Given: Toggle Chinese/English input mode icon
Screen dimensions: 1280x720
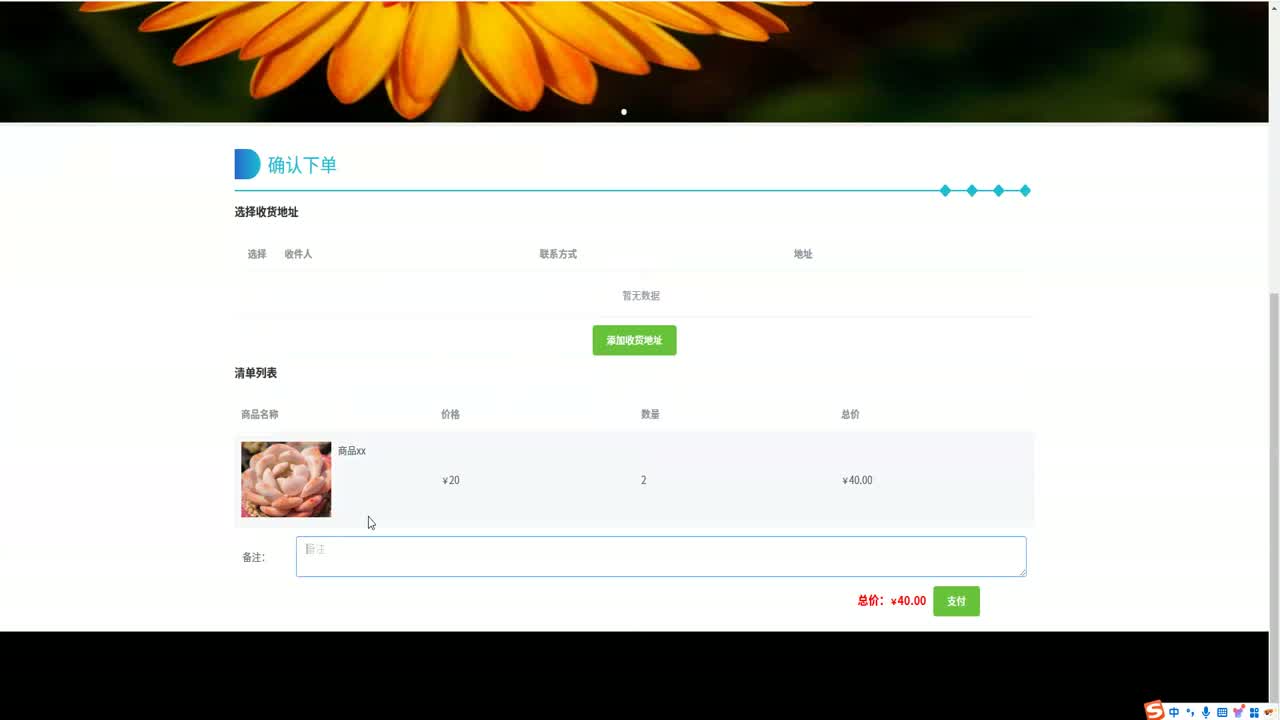Looking at the screenshot, I should [x=1174, y=712].
